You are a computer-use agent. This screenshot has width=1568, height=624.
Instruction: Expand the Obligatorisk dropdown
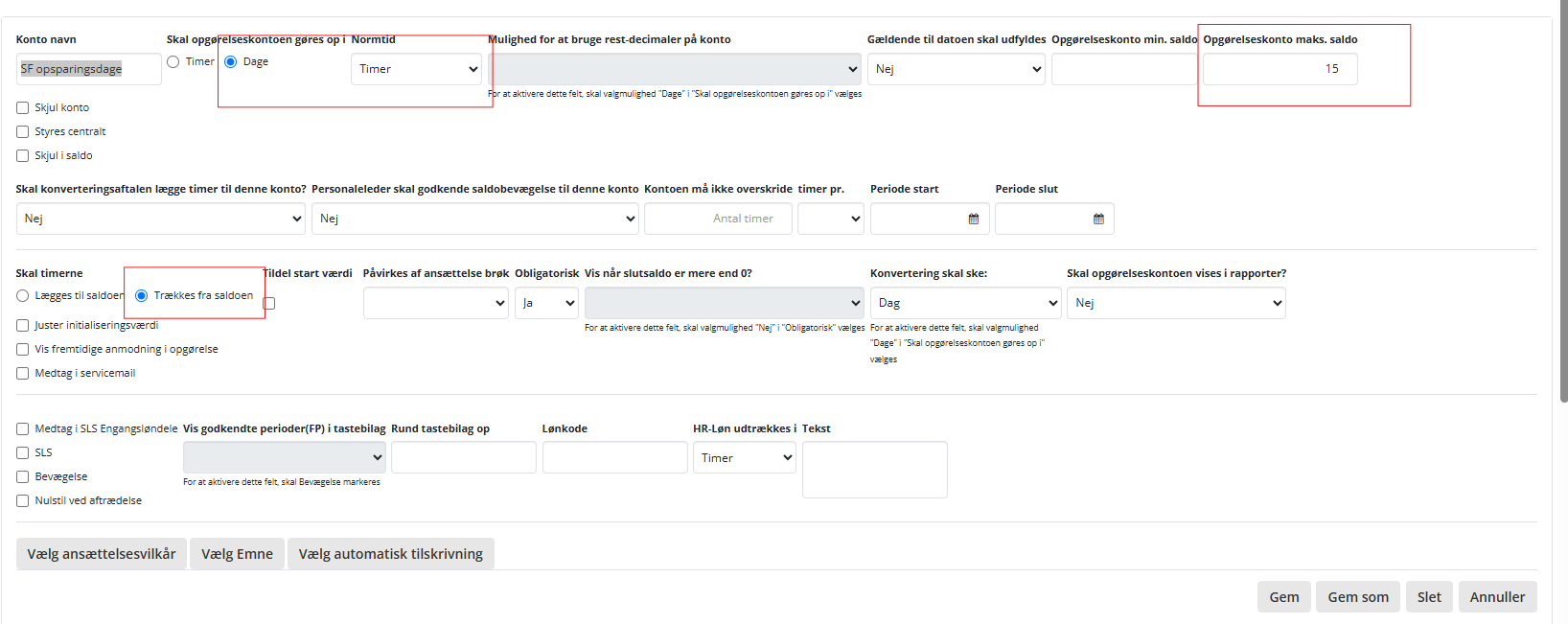(x=546, y=303)
